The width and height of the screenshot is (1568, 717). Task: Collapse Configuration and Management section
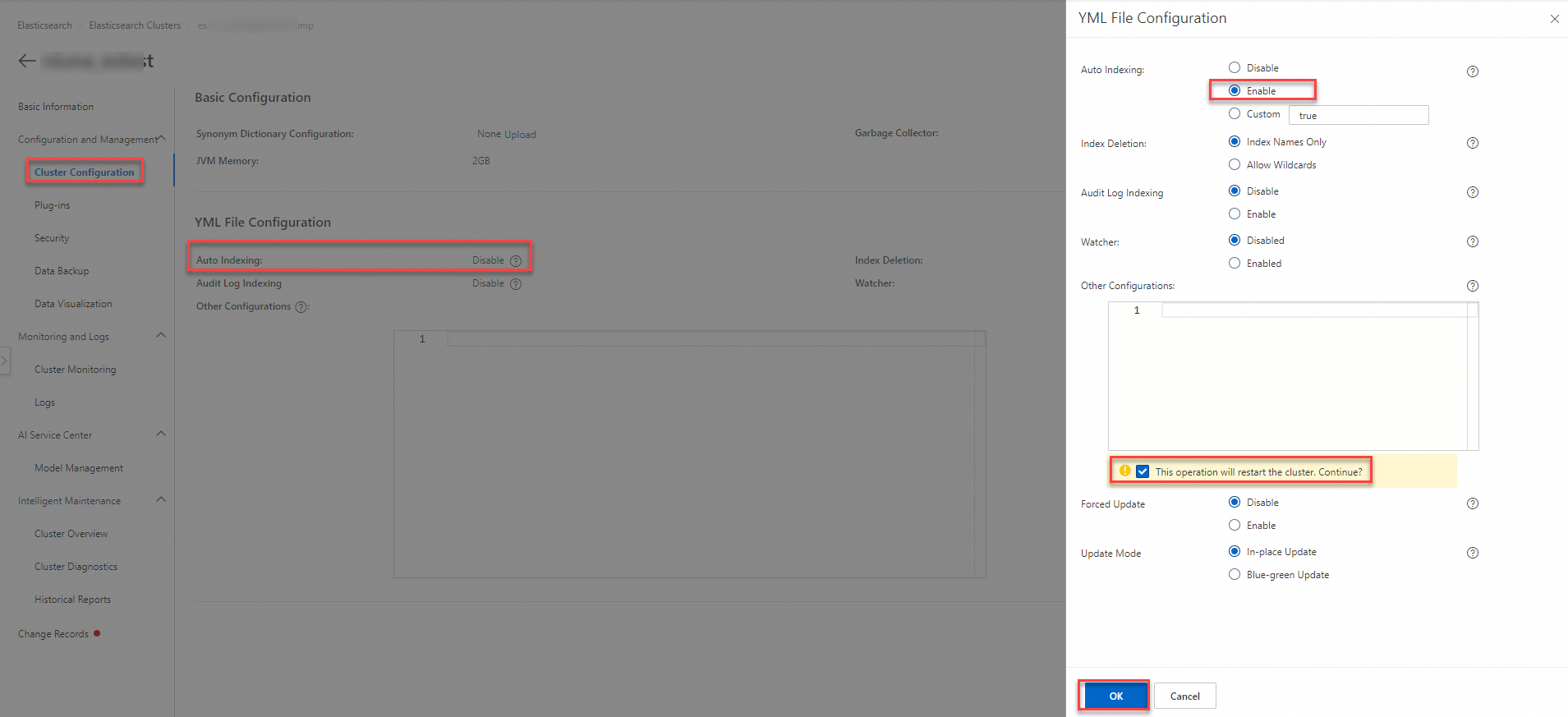pos(161,138)
